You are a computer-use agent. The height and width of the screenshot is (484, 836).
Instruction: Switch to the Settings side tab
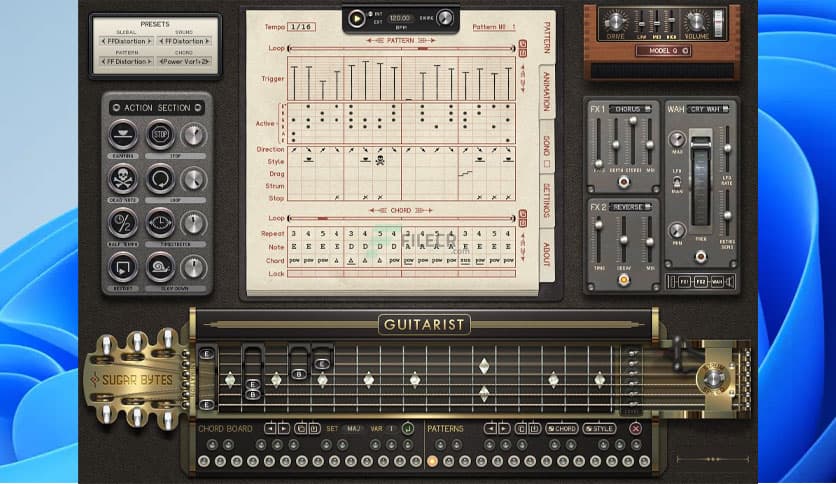pyautogui.click(x=546, y=200)
